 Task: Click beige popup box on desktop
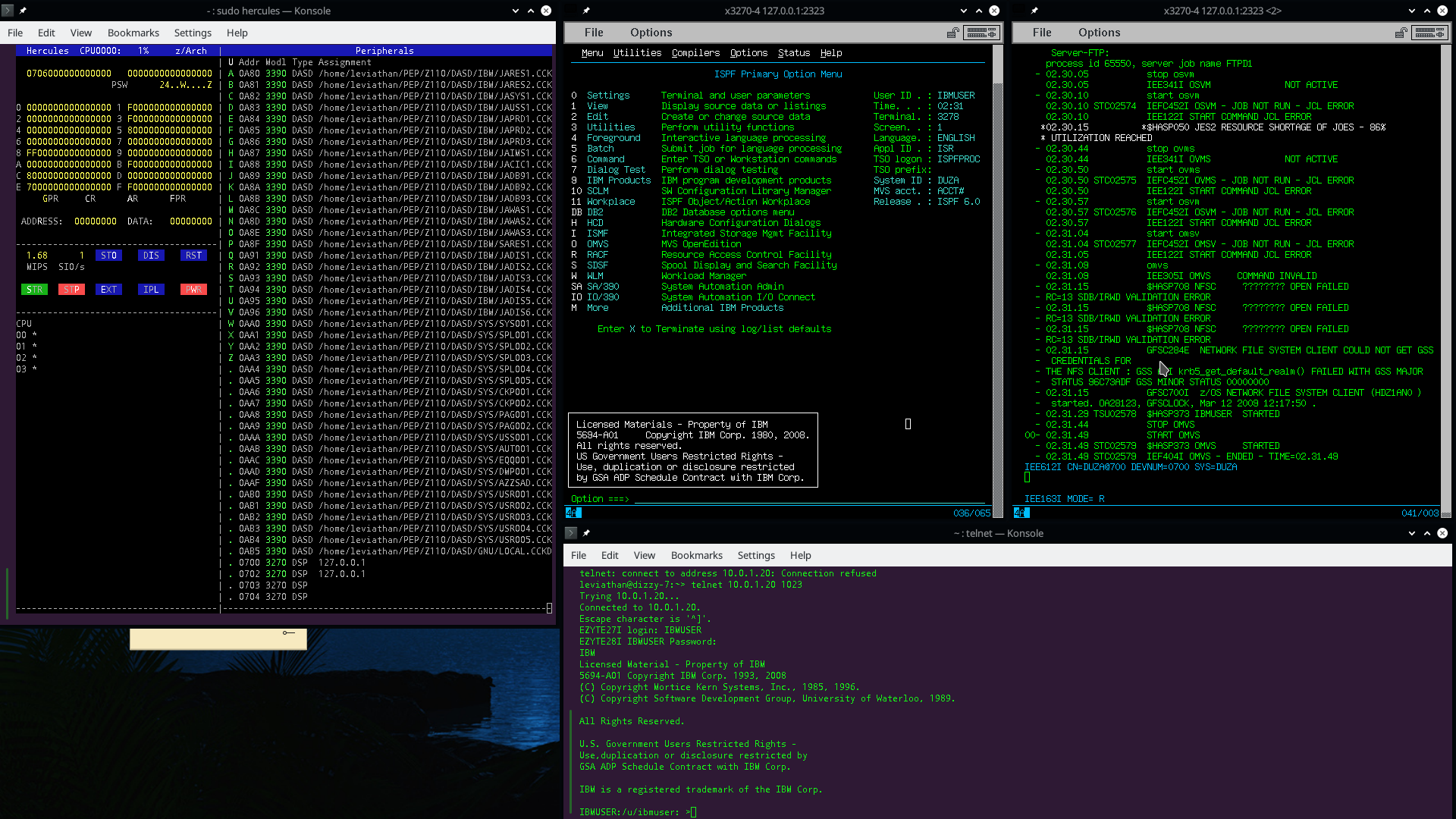pos(218,639)
